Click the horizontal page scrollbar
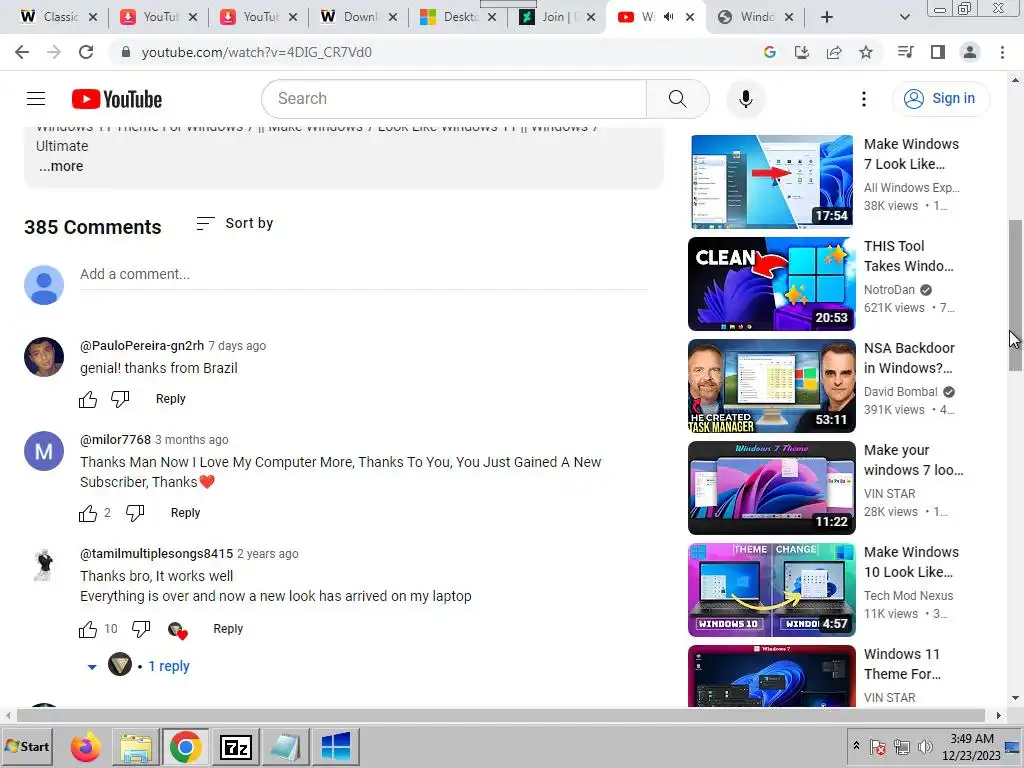The image size is (1024, 768). 500,715
